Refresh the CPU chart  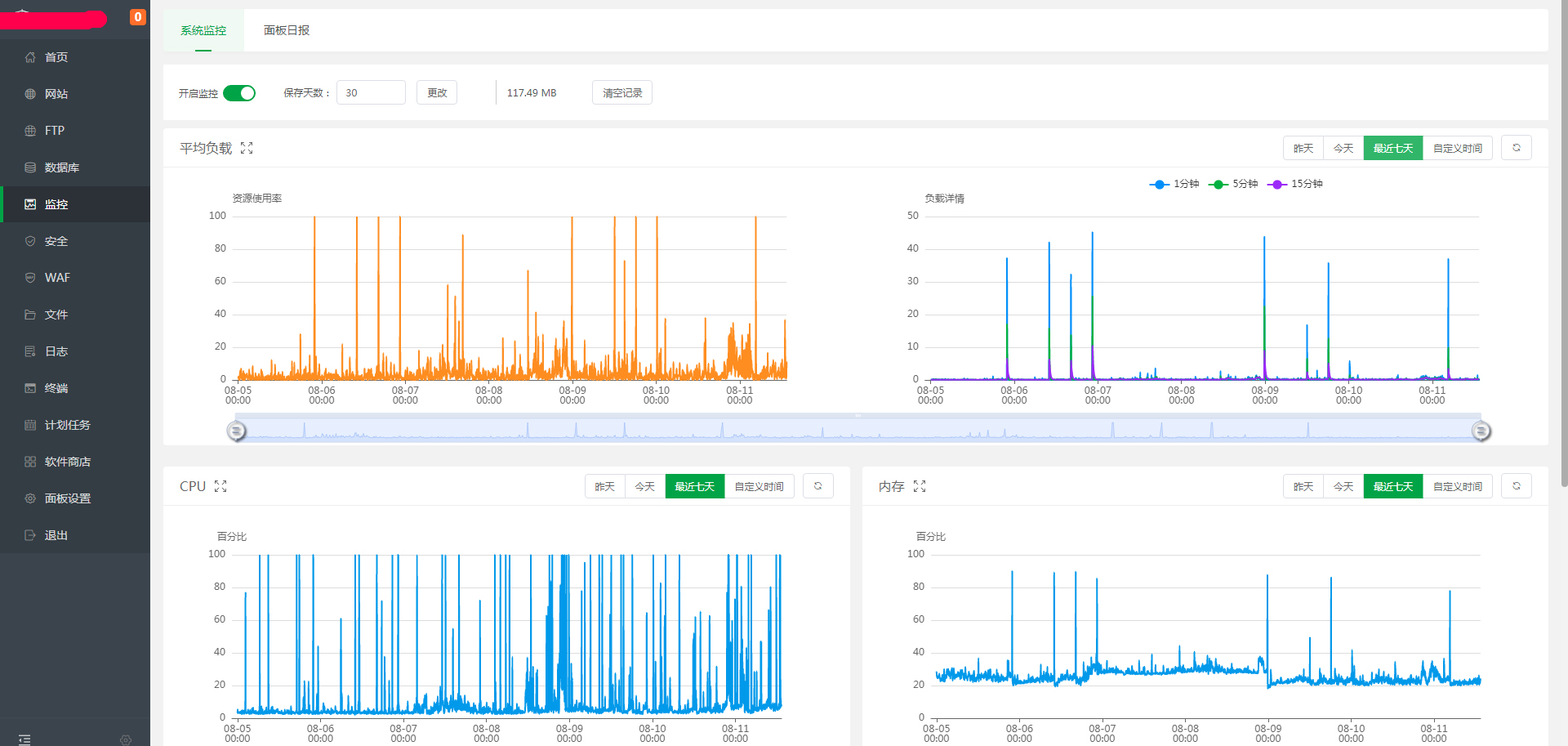pos(817,486)
